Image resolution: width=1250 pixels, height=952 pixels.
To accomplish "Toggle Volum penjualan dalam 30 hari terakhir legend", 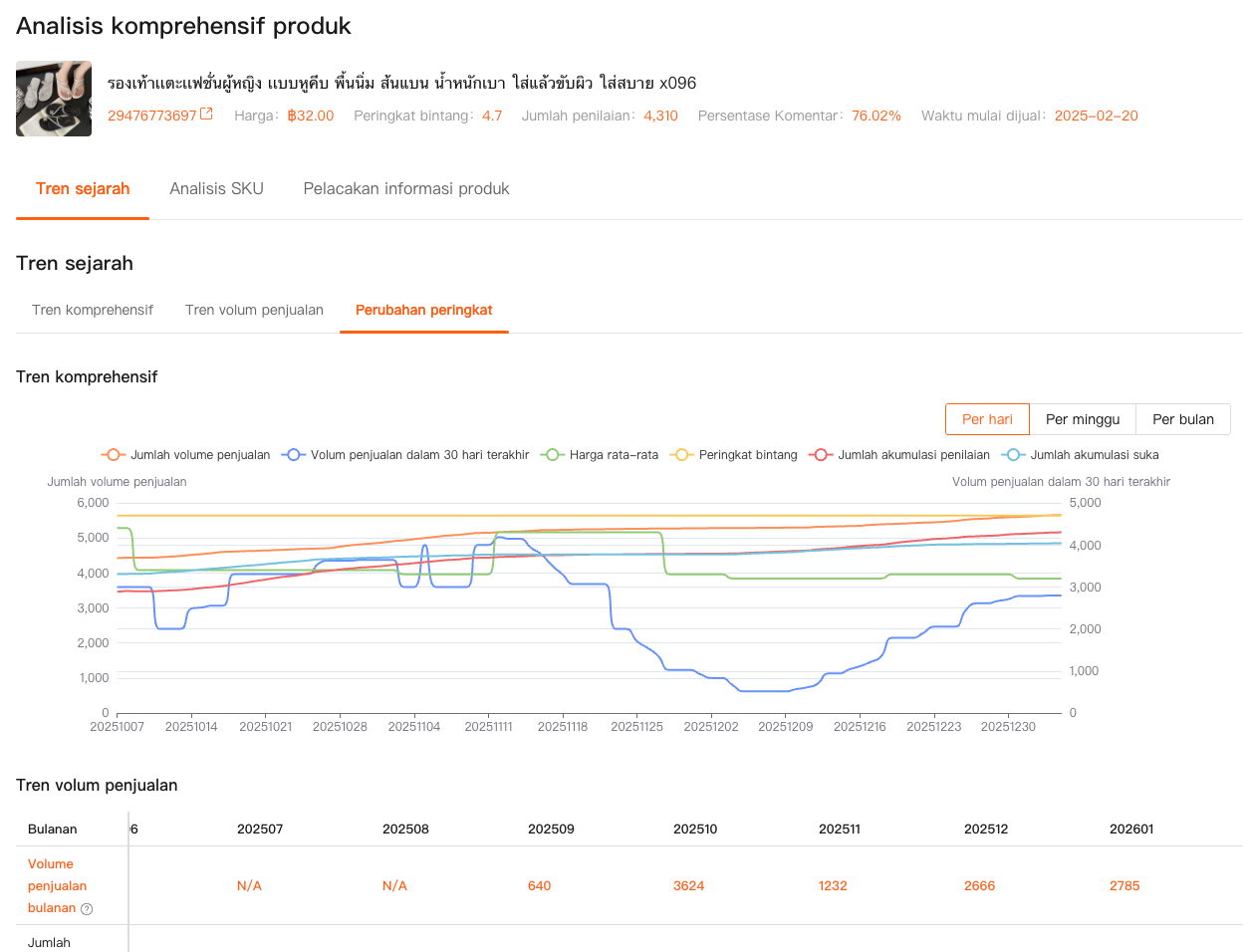I will click(x=406, y=455).
